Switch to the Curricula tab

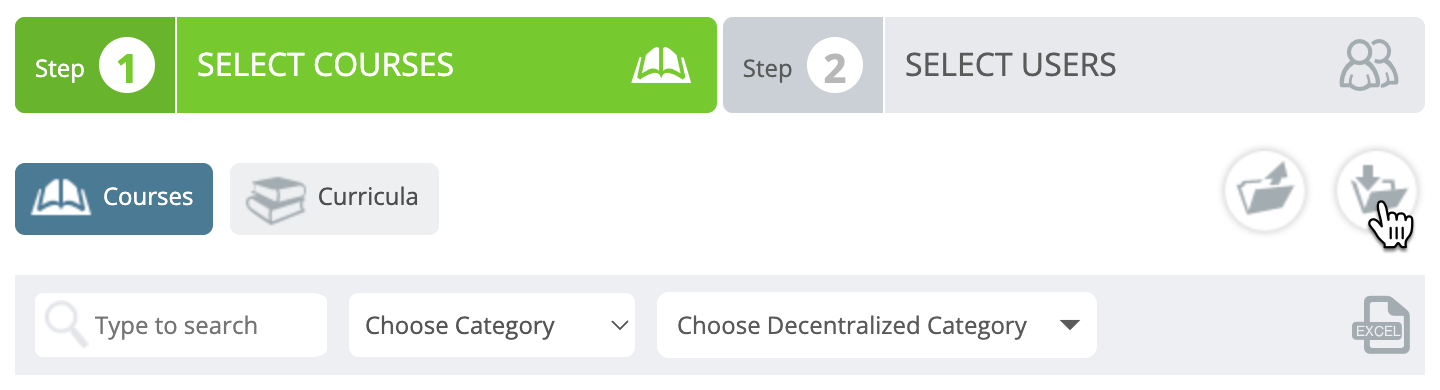[334, 199]
